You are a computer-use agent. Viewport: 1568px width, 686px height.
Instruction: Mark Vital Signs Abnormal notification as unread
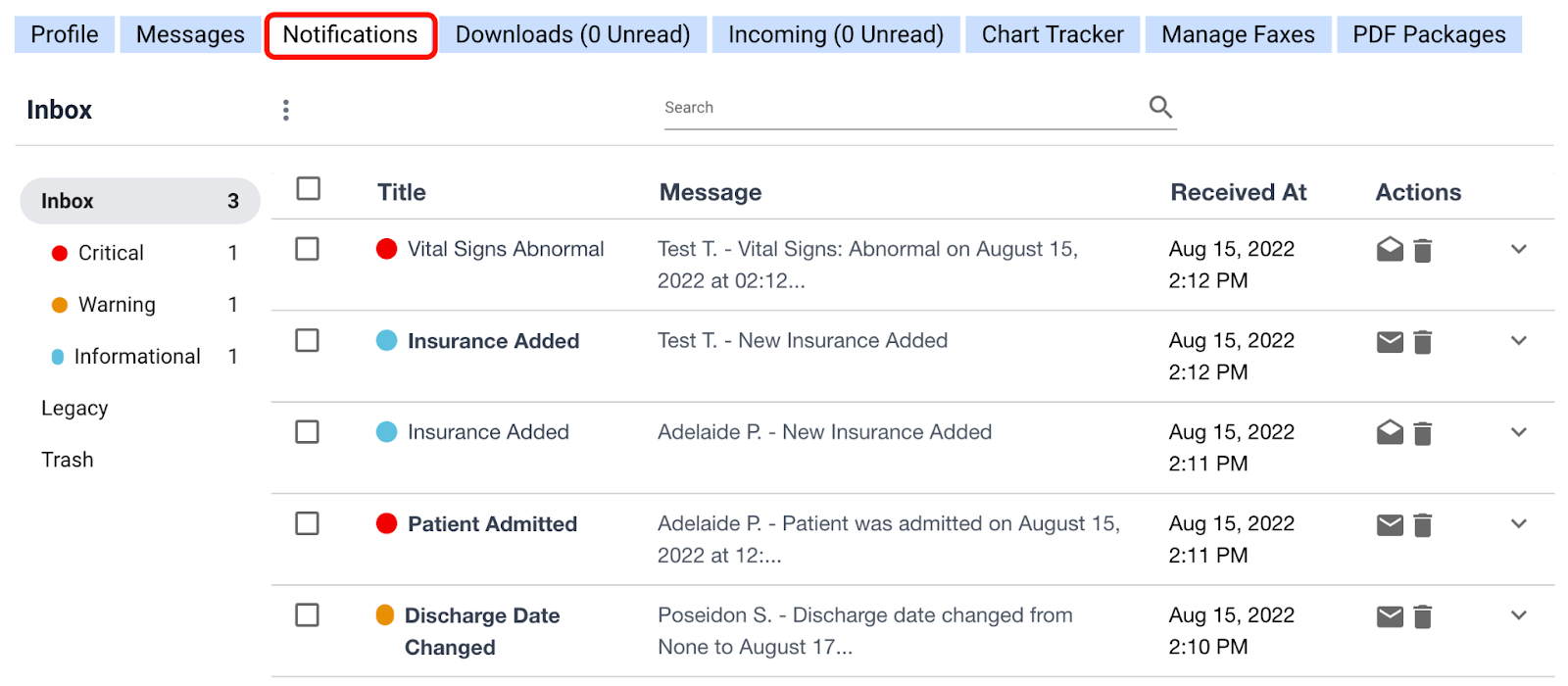1390,250
